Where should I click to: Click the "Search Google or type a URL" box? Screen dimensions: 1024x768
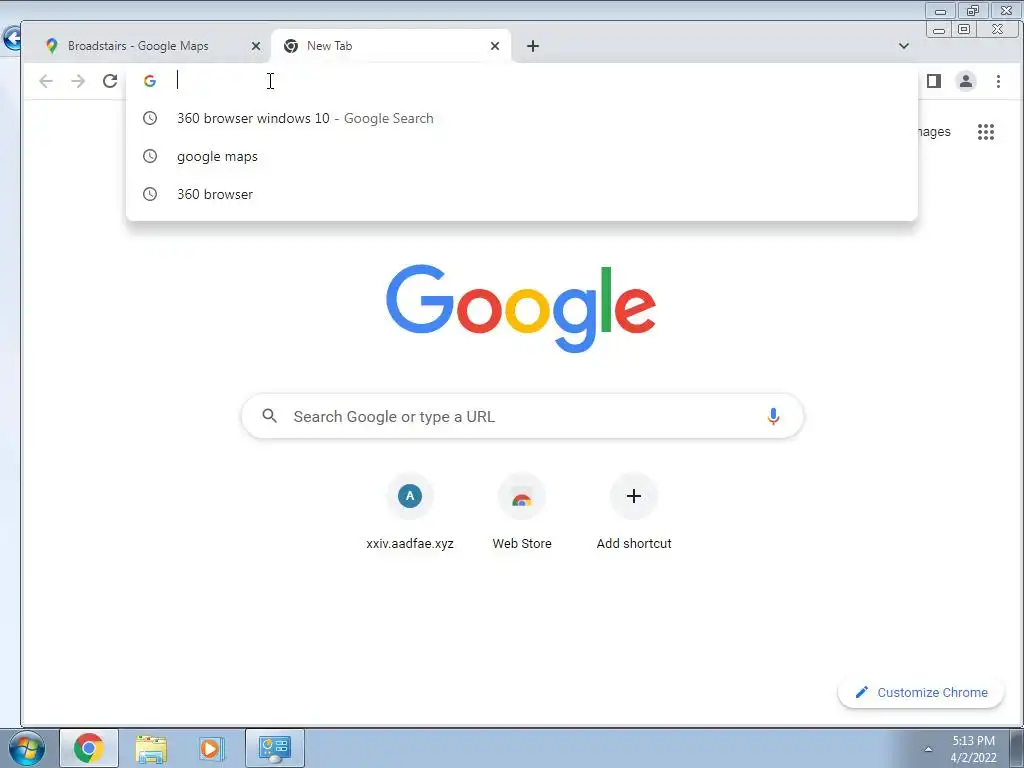tap(522, 416)
